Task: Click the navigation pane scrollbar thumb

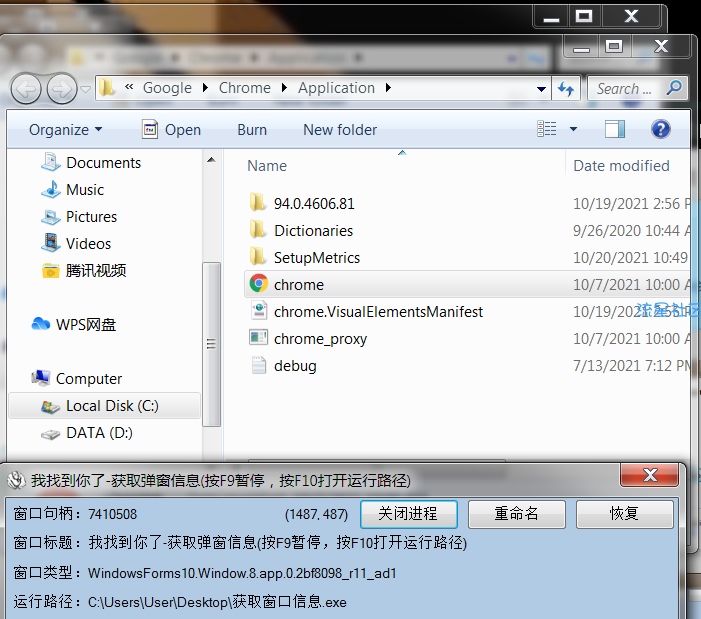Action: pyautogui.click(x=211, y=344)
